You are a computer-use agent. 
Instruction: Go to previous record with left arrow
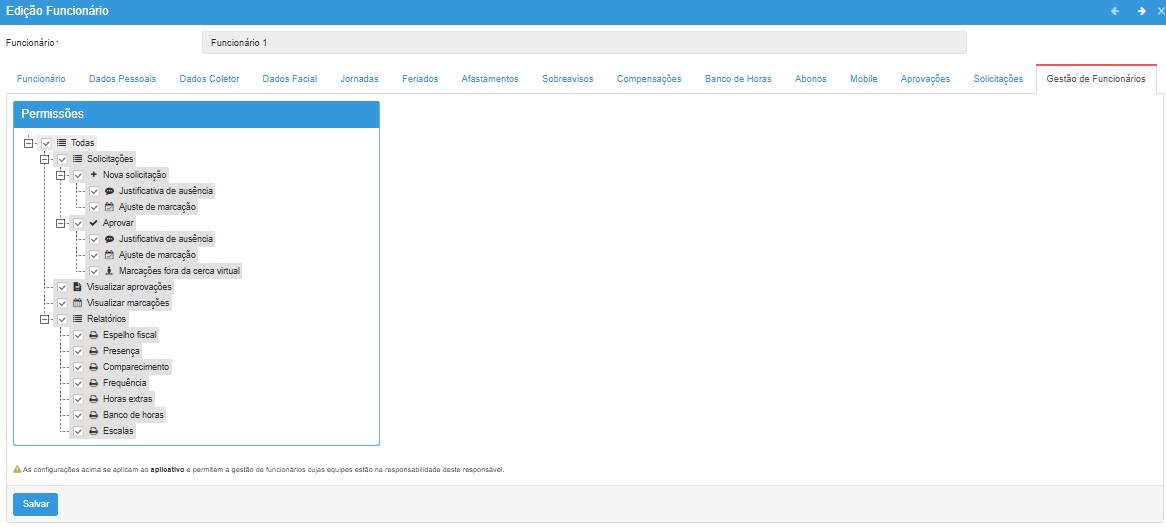[1115, 11]
